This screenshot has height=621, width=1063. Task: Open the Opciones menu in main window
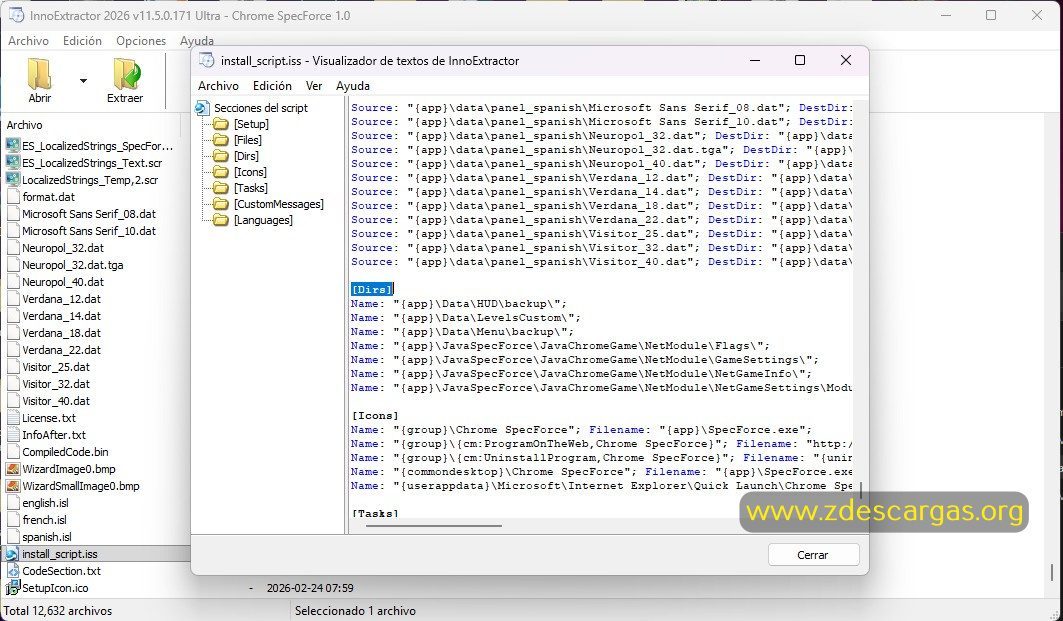pyautogui.click(x=141, y=41)
